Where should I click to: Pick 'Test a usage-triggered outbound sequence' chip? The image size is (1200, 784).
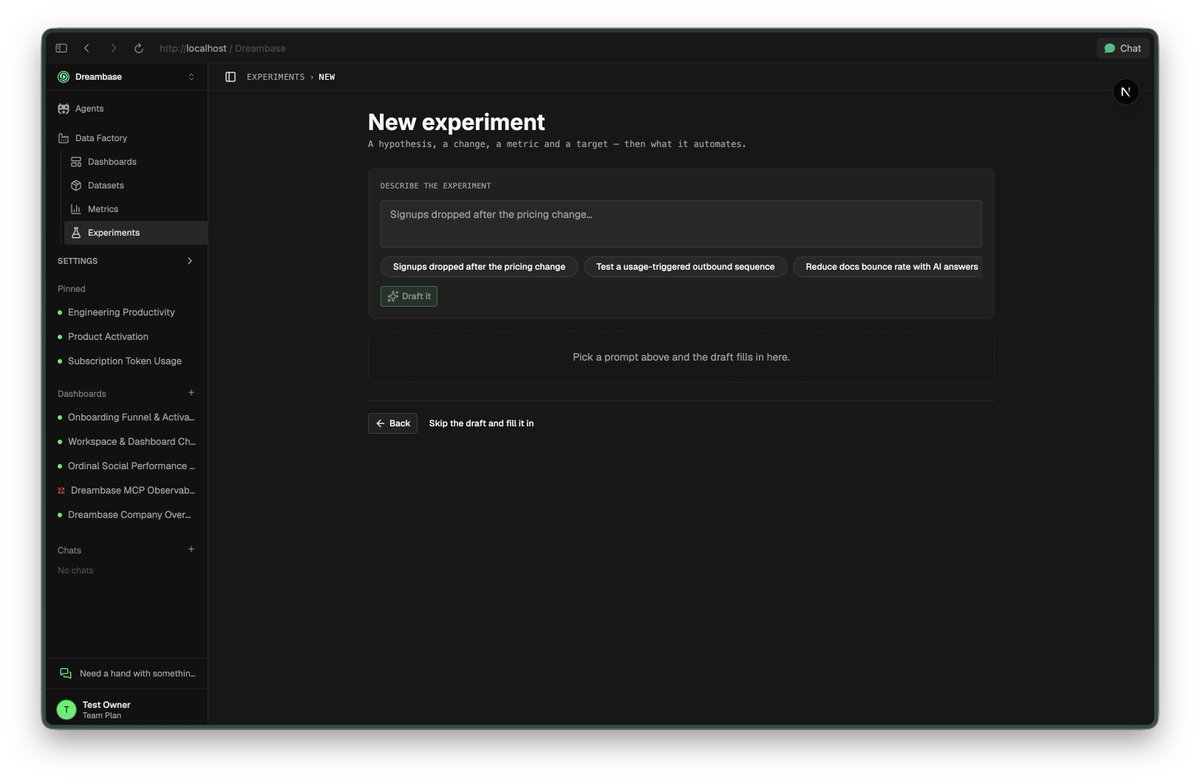[x=685, y=267]
